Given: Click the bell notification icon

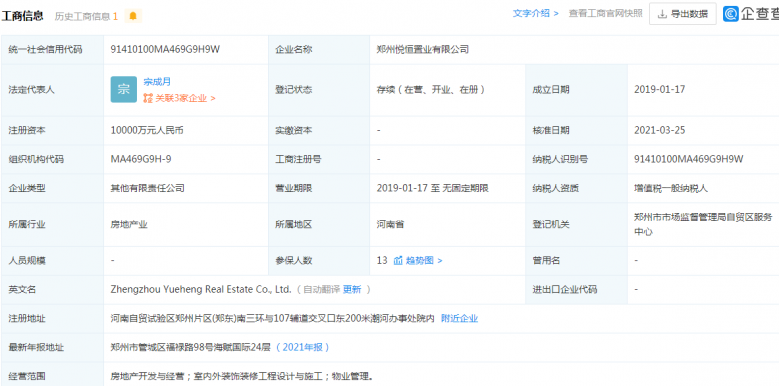Looking at the screenshot, I should click(x=133, y=16).
